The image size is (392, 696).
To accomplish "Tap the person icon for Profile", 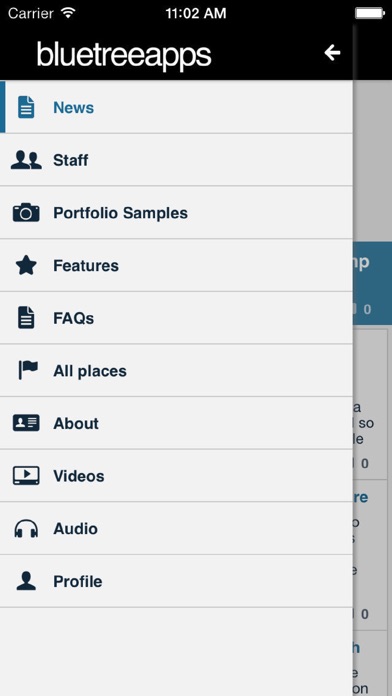I will pyautogui.click(x=26, y=581).
